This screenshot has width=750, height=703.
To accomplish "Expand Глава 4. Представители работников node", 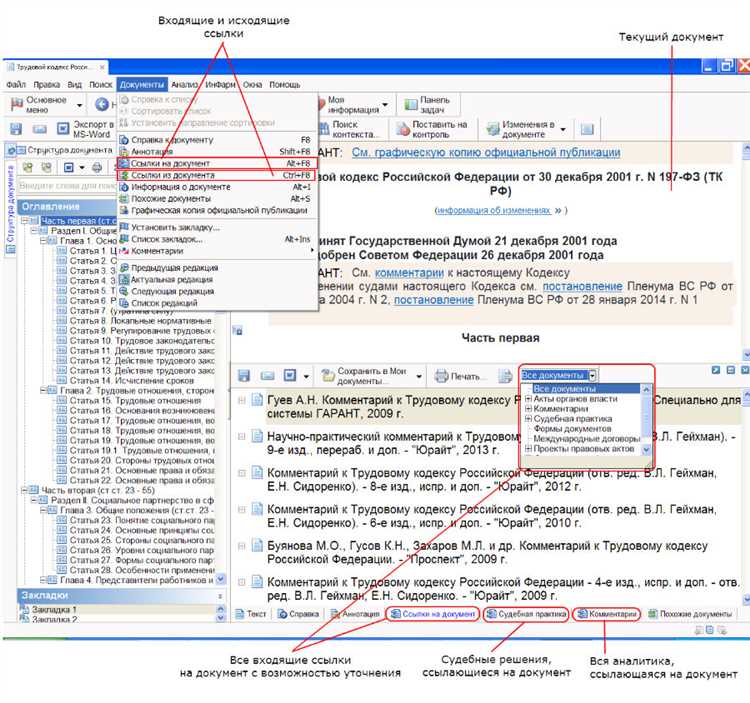I will point(44,580).
